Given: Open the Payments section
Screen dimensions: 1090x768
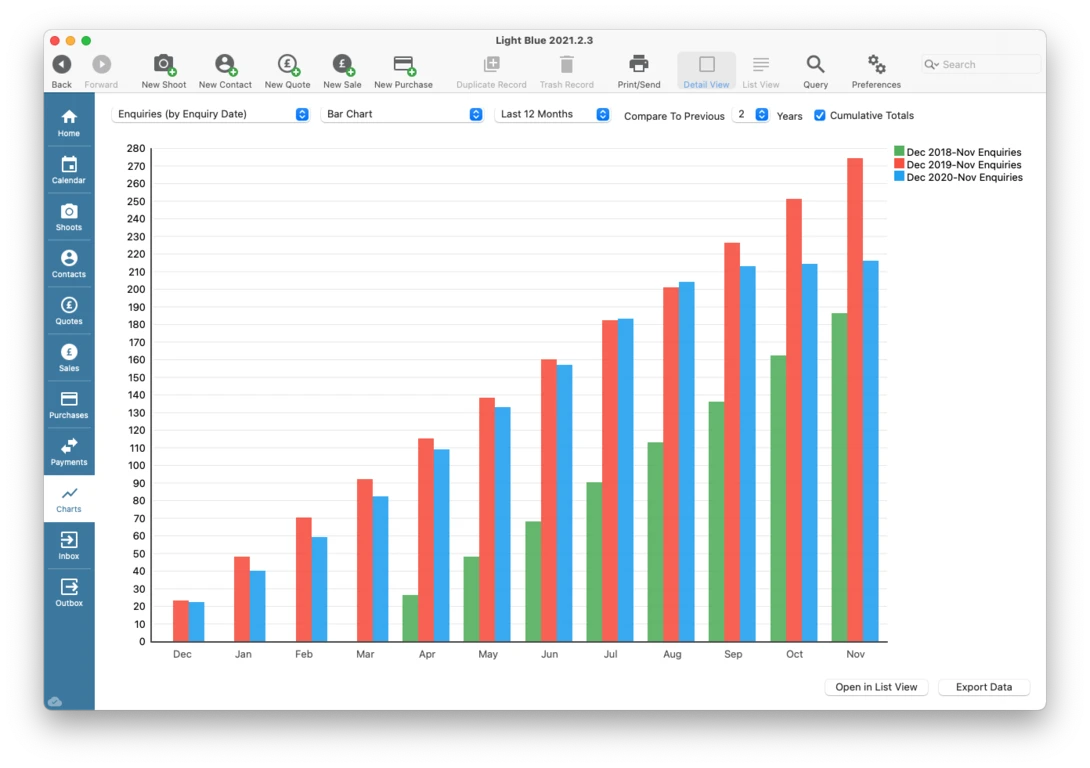Looking at the screenshot, I should [69, 452].
